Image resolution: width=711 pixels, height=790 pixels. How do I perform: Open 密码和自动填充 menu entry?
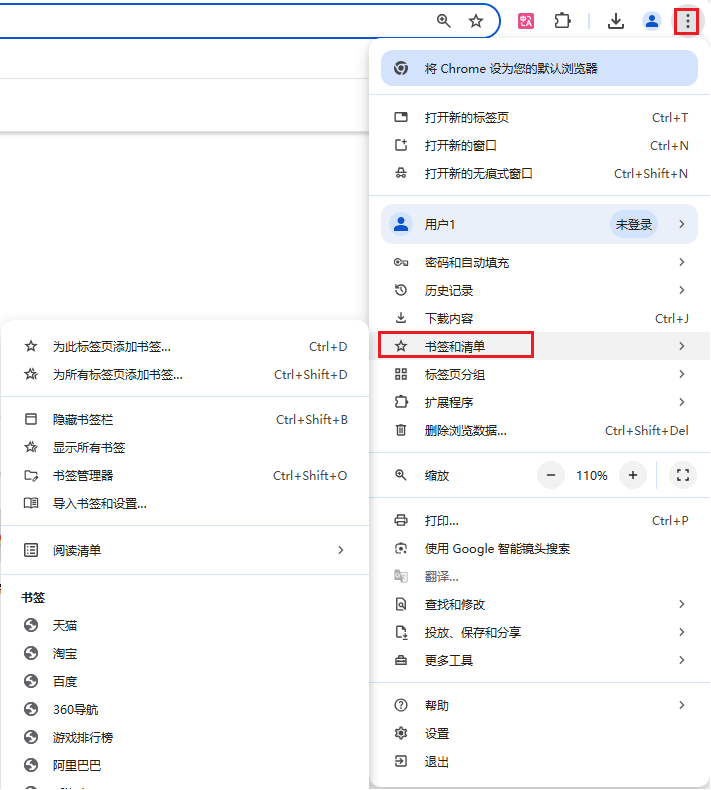click(539, 262)
